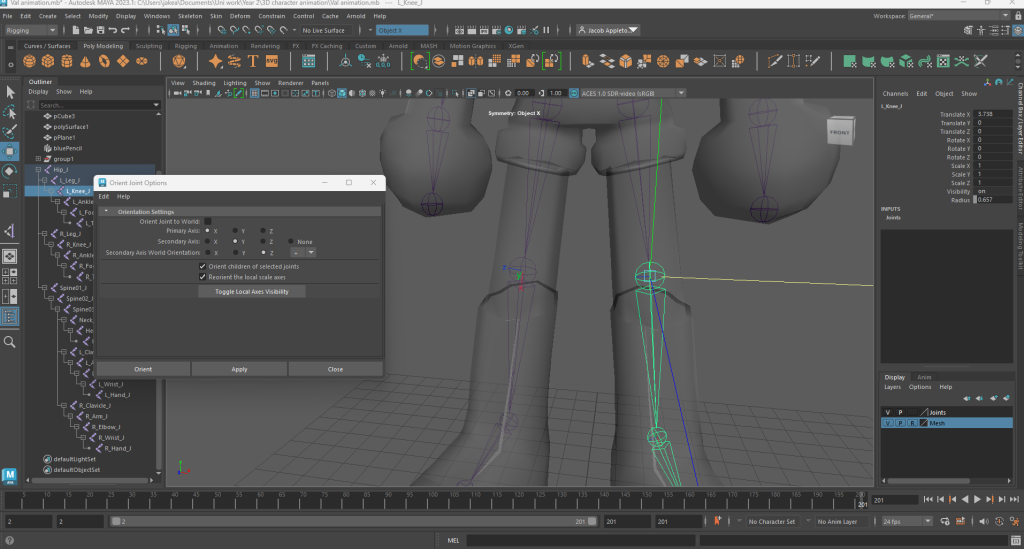
Task: Switch to the Sculpting shelf tab
Action: pyautogui.click(x=148, y=46)
